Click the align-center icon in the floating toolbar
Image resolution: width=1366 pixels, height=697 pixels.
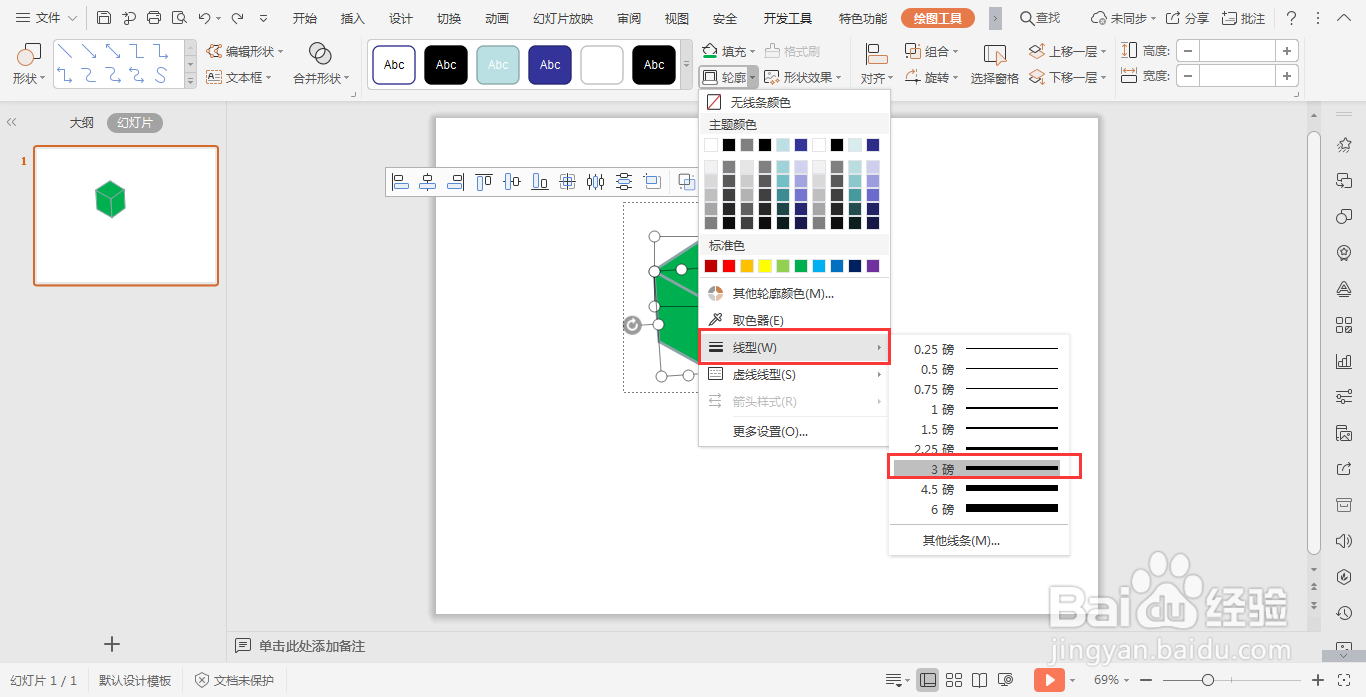click(428, 181)
